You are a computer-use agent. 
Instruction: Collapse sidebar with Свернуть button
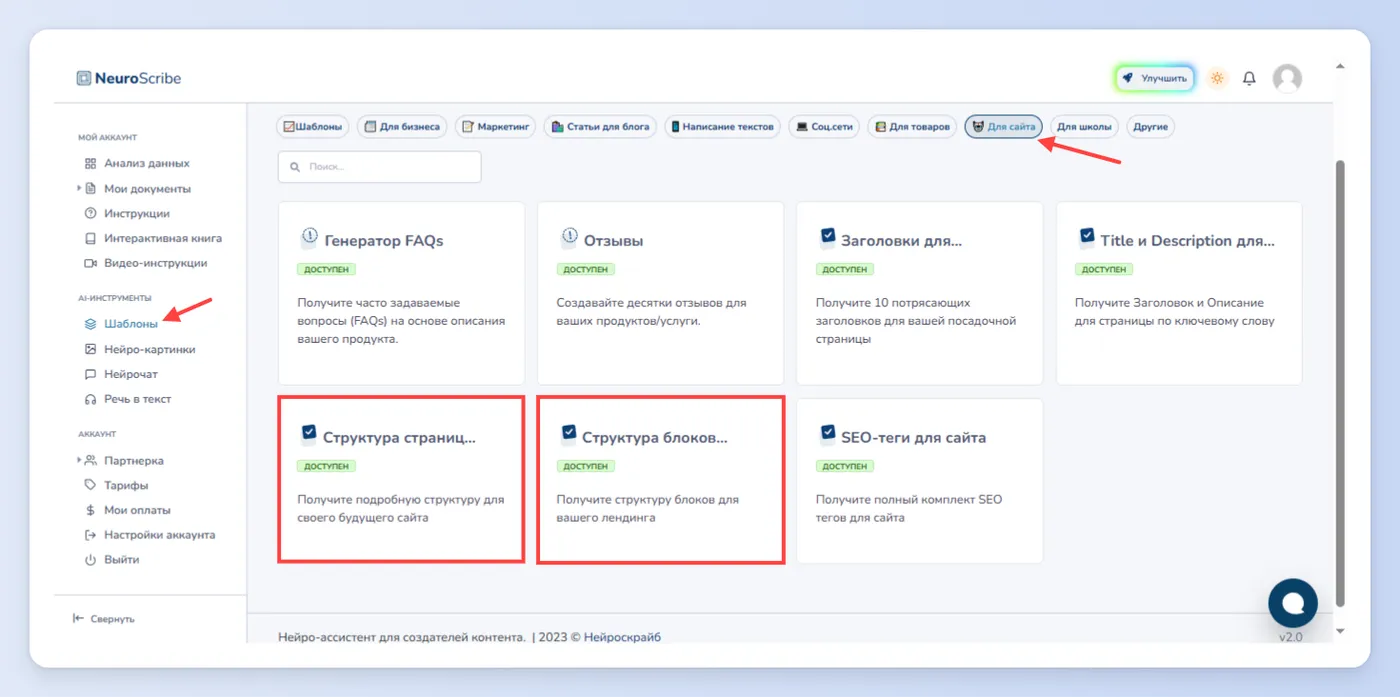pos(104,619)
